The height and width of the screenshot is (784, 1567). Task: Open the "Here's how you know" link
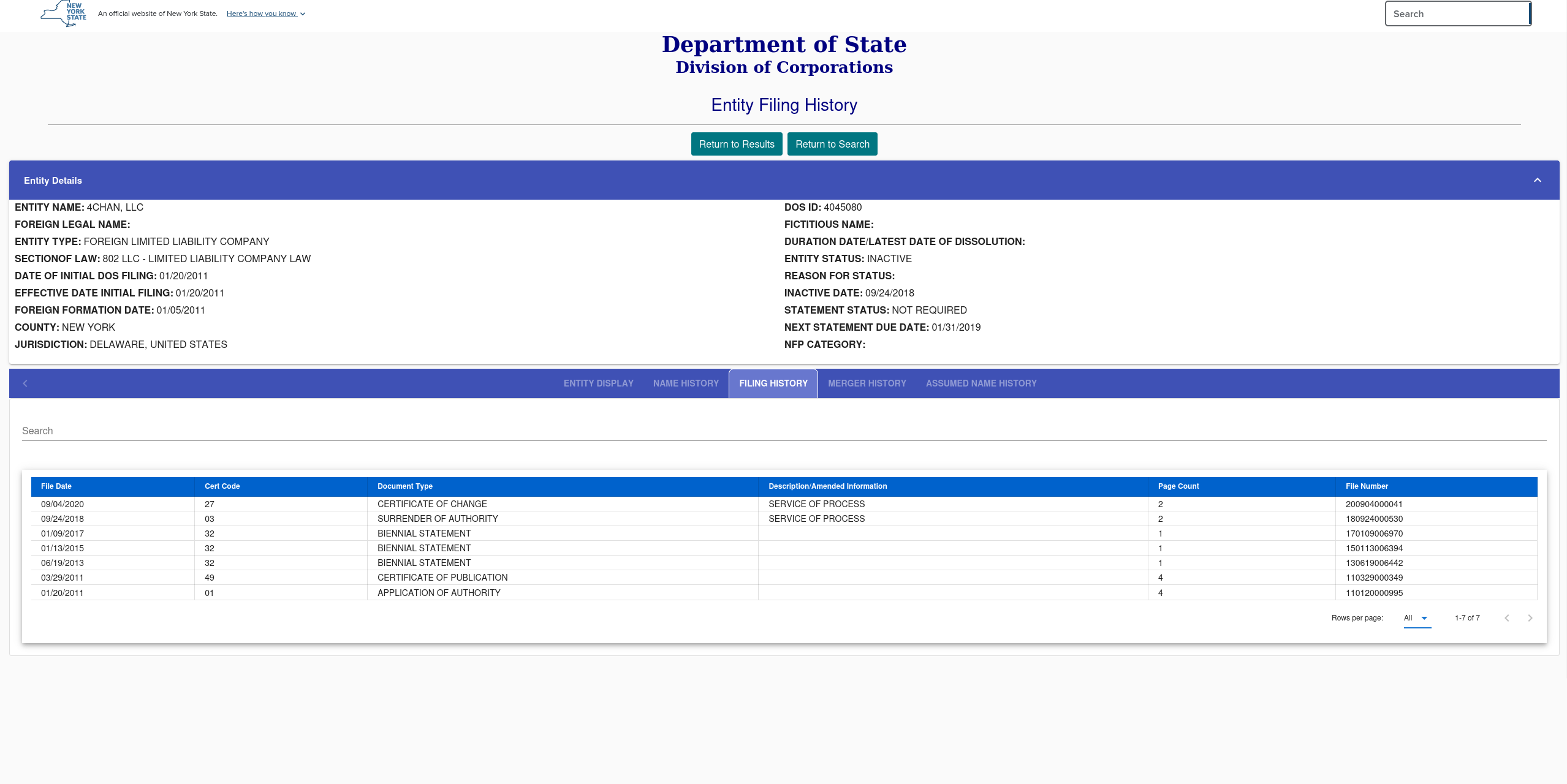coord(262,13)
